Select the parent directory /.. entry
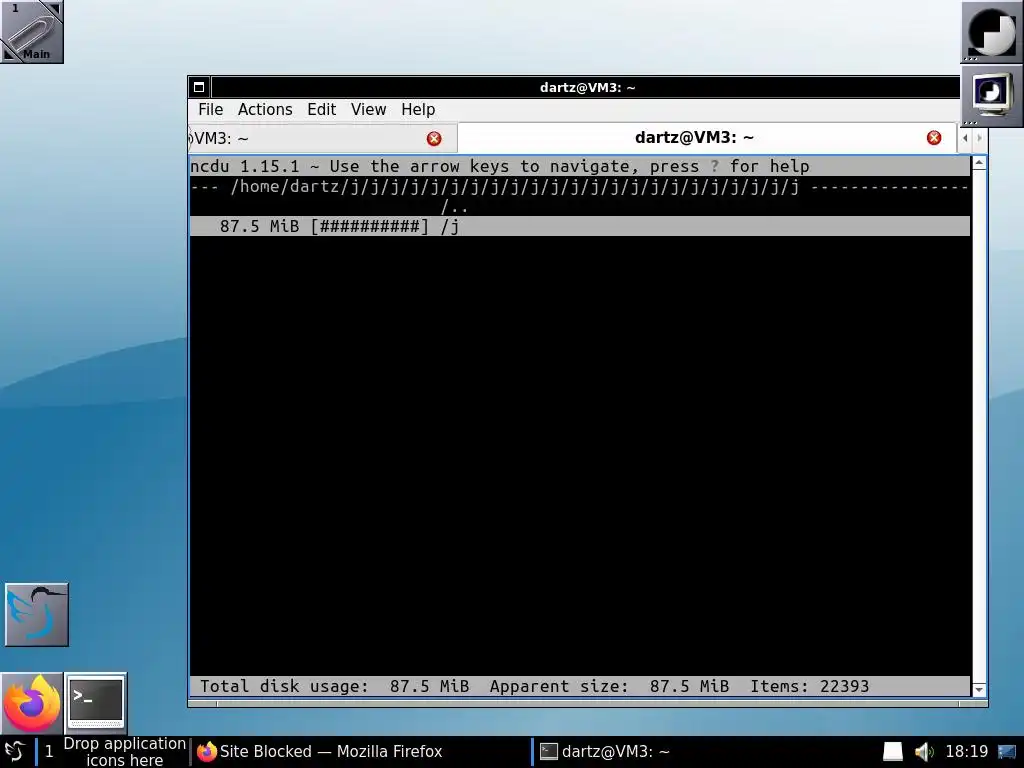 [455, 207]
